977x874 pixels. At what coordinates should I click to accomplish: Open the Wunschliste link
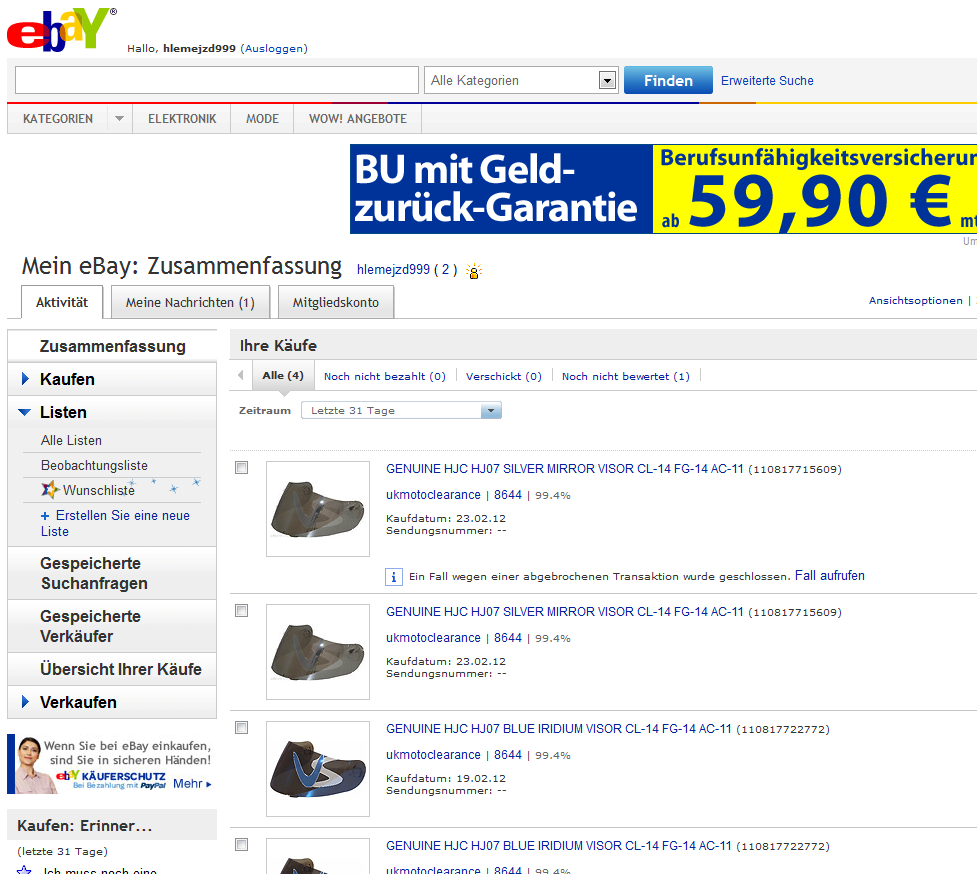click(x=98, y=490)
